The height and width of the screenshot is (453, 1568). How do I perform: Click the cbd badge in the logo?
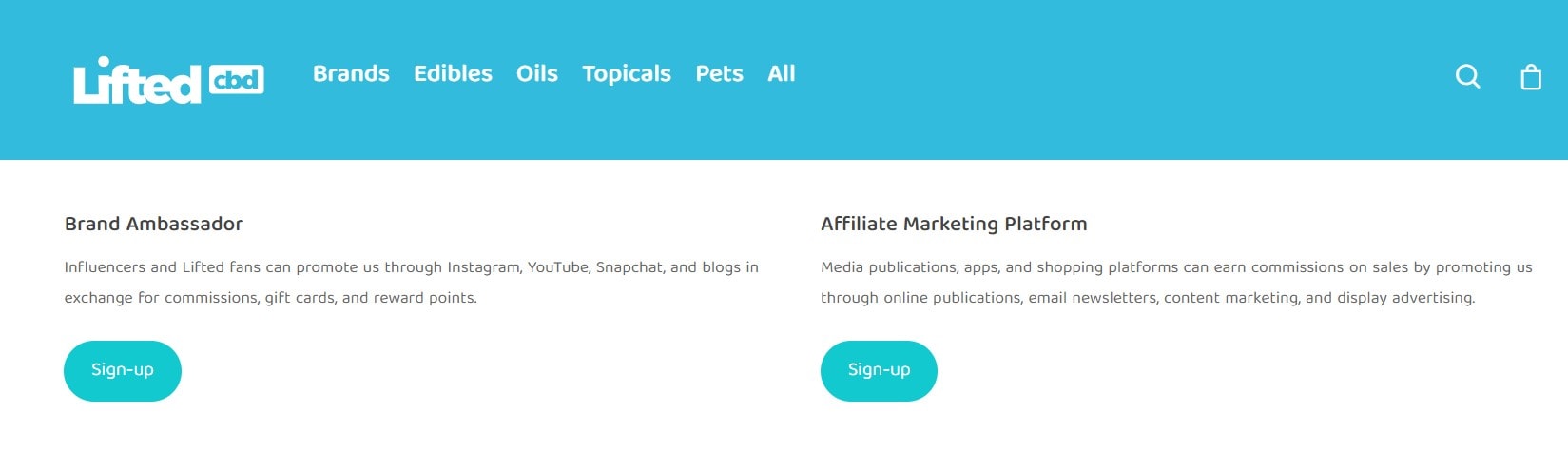tap(237, 79)
